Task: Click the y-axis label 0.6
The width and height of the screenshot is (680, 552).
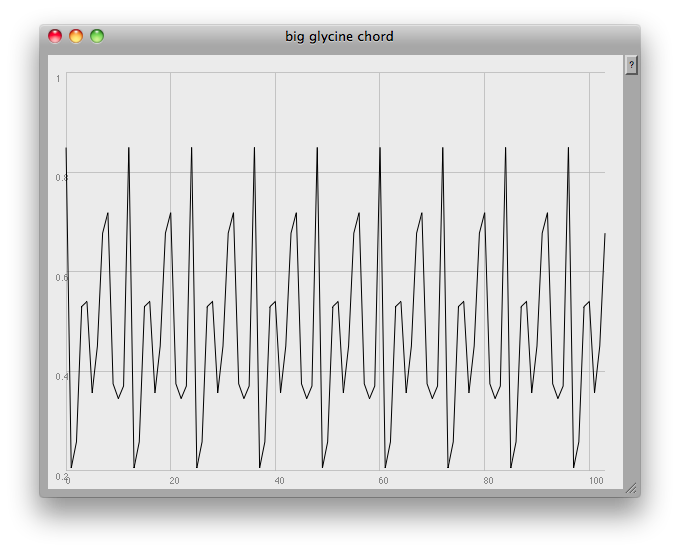Action: pos(59,277)
